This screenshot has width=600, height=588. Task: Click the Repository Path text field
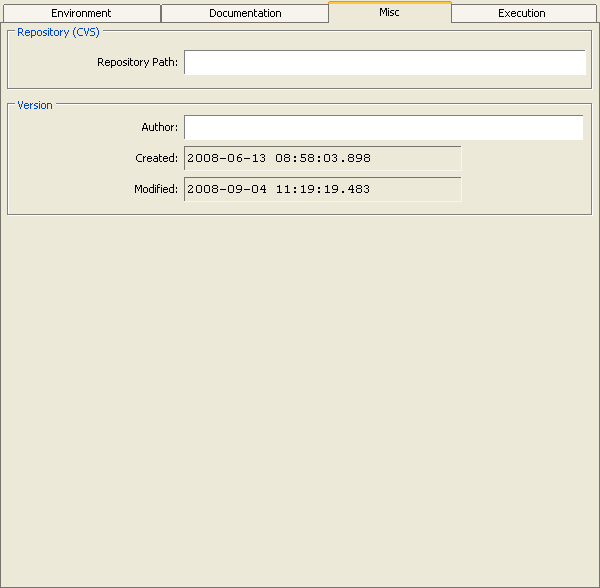coord(384,63)
